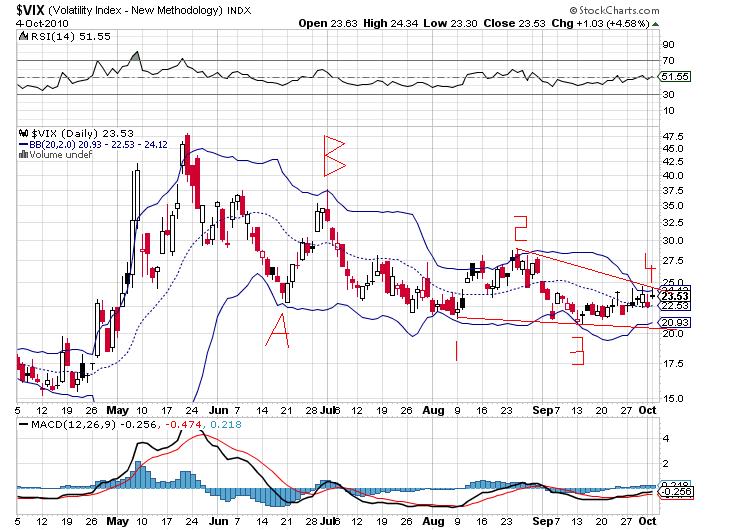Click the 30 level on RSI axis
The width and height of the screenshot is (756, 530).
point(668,95)
